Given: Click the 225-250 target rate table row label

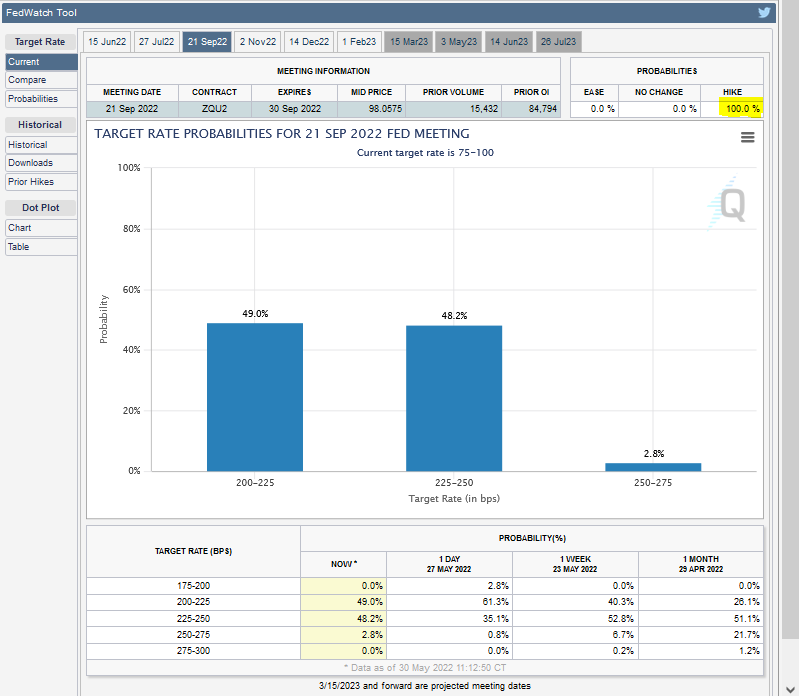Looking at the screenshot, I should [x=193, y=619].
